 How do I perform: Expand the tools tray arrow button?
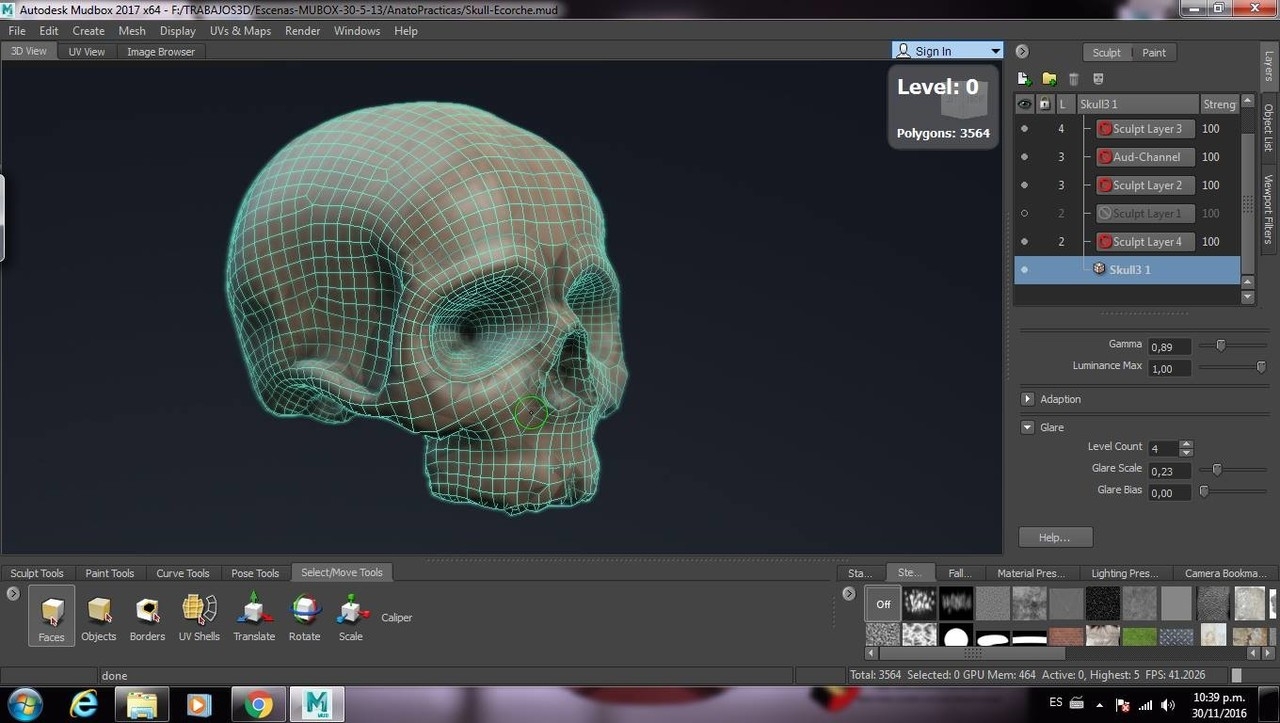tap(13, 593)
